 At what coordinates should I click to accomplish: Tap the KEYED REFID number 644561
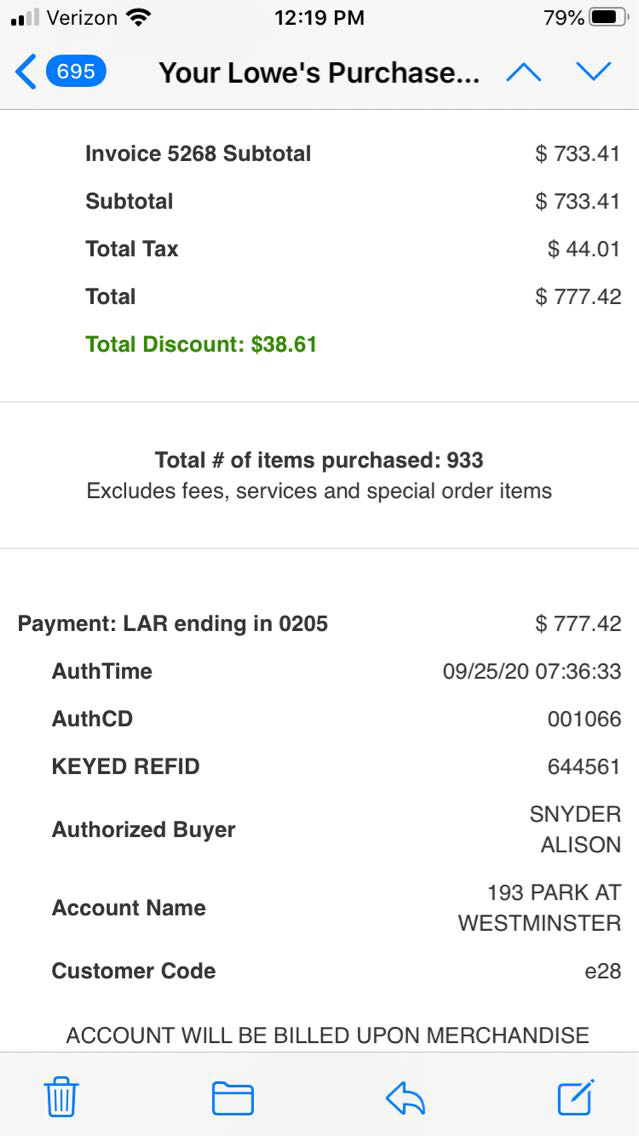tap(584, 767)
